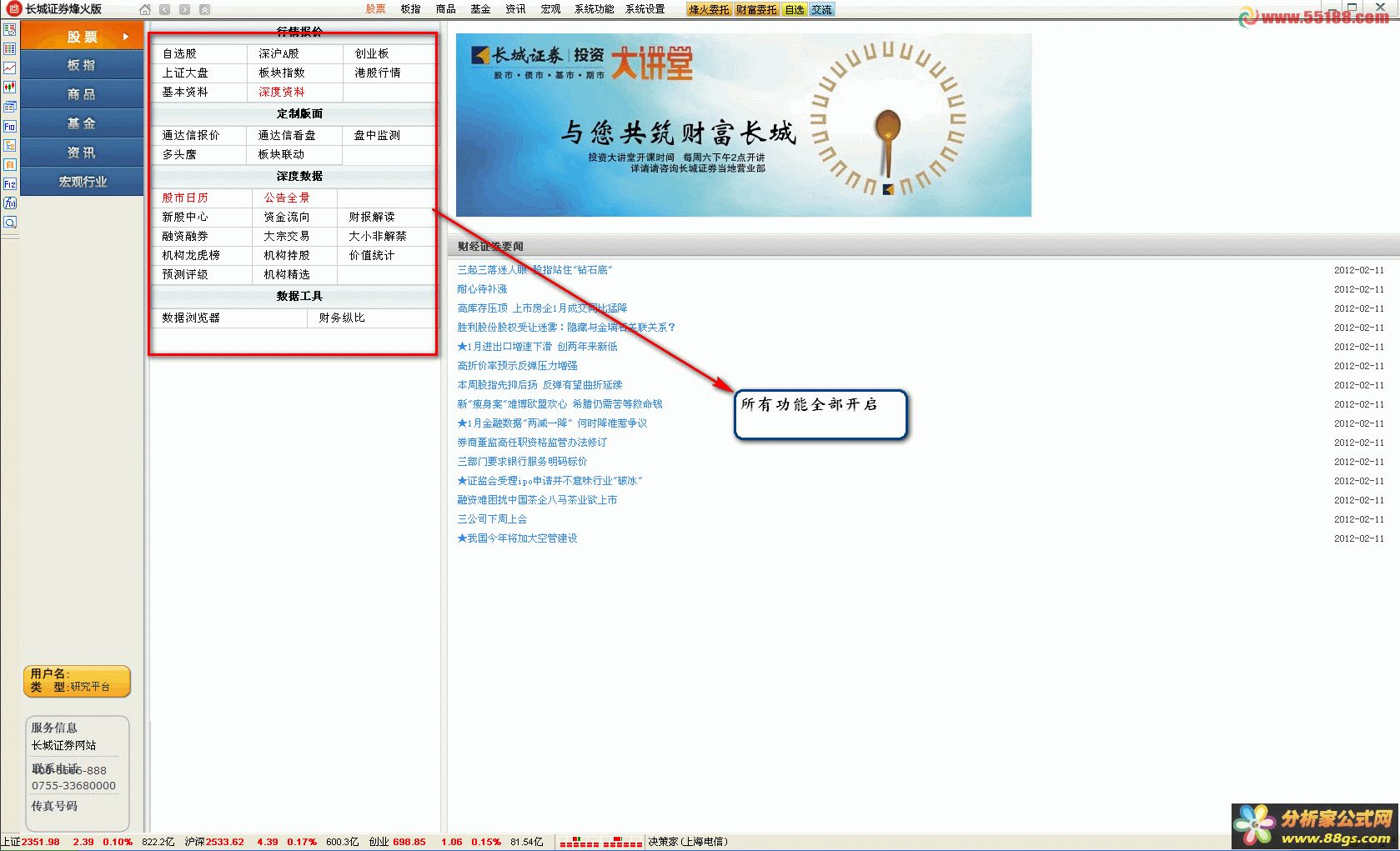Open 机构龙虎榜 data
The height and width of the screenshot is (851, 1400).
191,255
